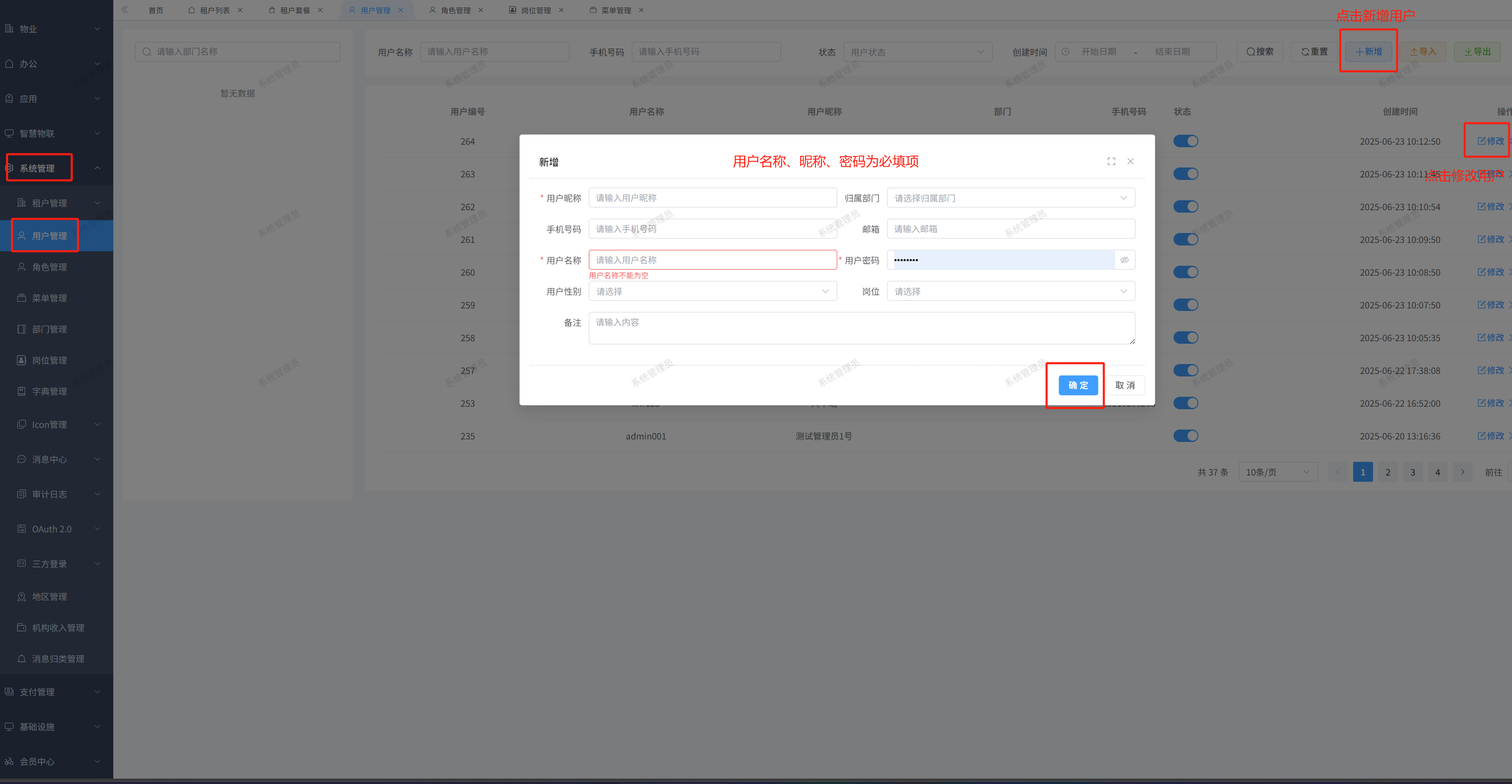Click the 菜单管理 sidebar icon
1512x784 pixels.
pyautogui.click(x=22, y=298)
